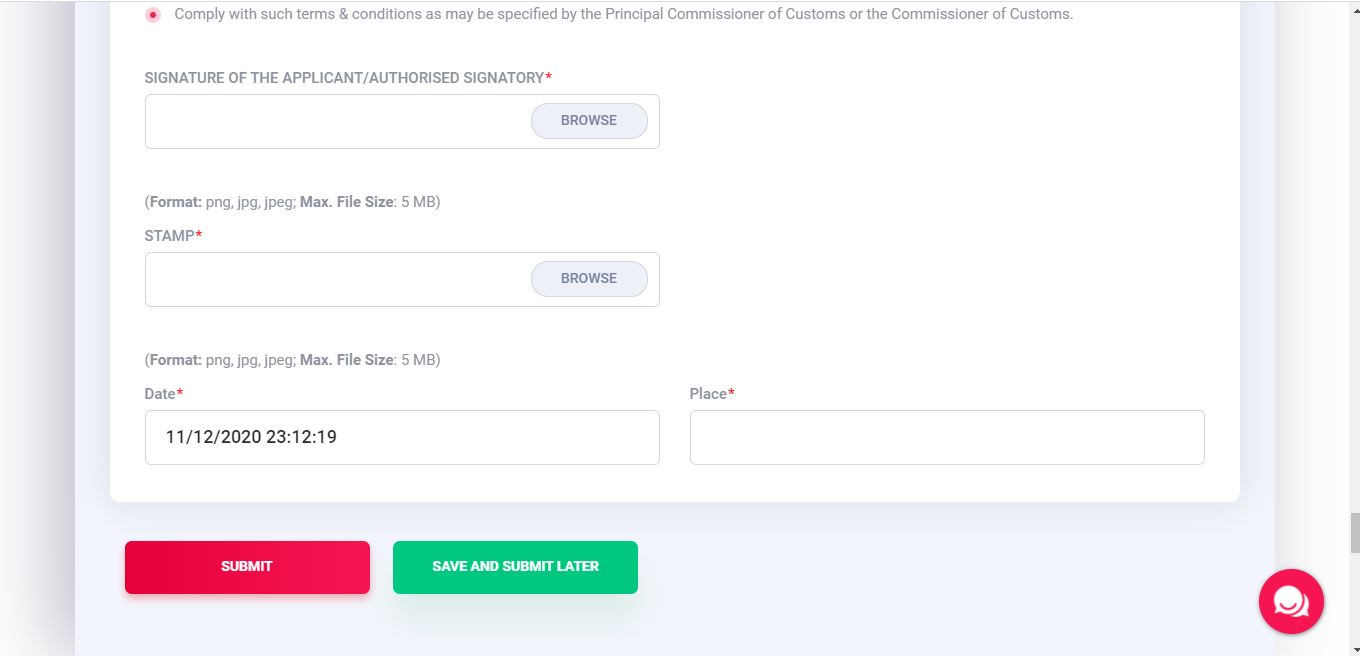Click the scrollbar down arrow
1360x656 pixels.
click(x=1355, y=649)
